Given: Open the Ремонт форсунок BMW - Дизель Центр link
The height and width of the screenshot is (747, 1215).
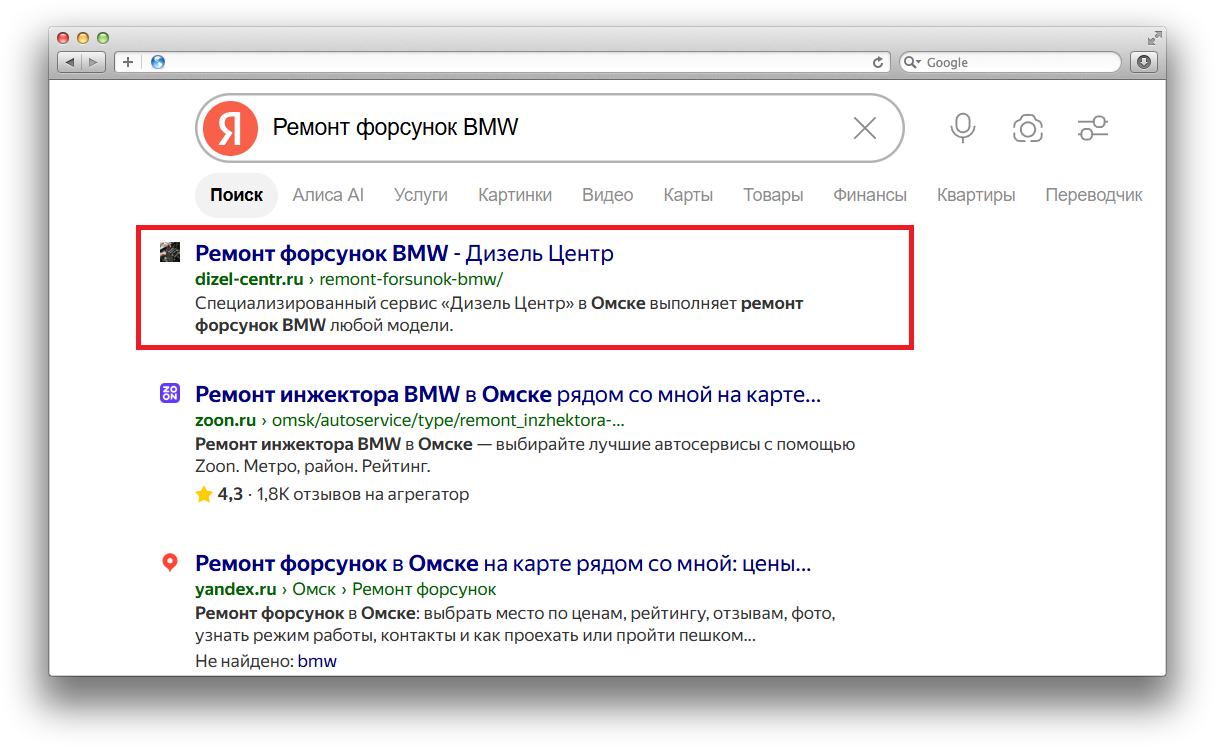Looking at the screenshot, I should click(x=404, y=253).
